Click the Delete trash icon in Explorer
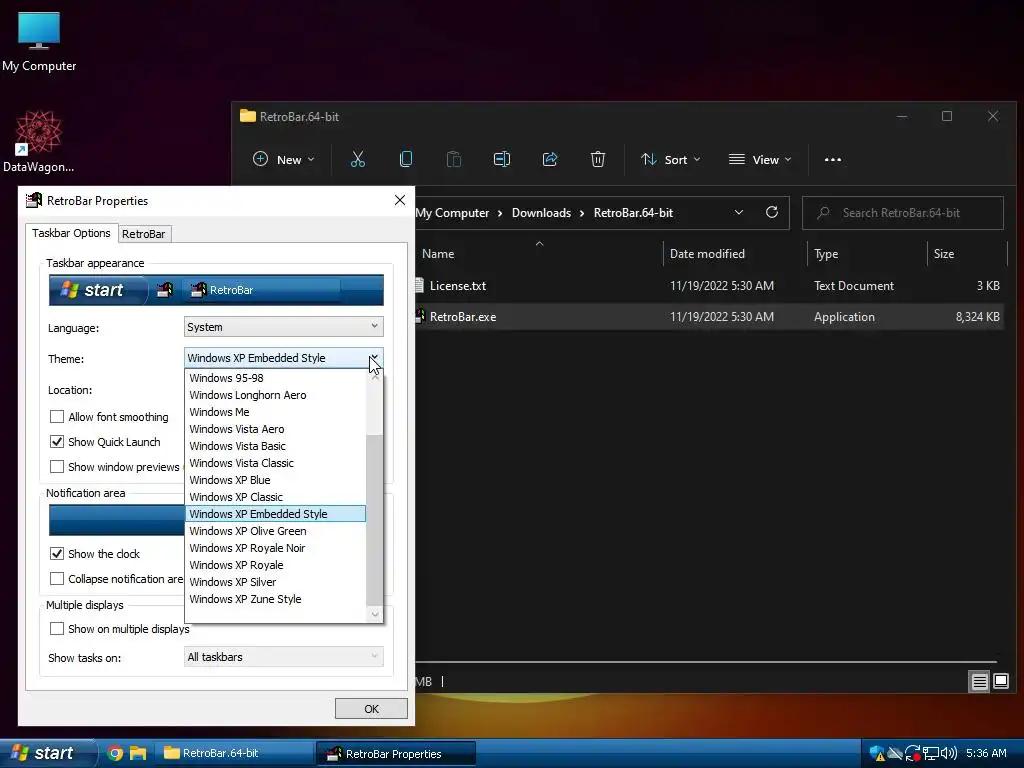The height and width of the screenshot is (768, 1024). pos(598,159)
